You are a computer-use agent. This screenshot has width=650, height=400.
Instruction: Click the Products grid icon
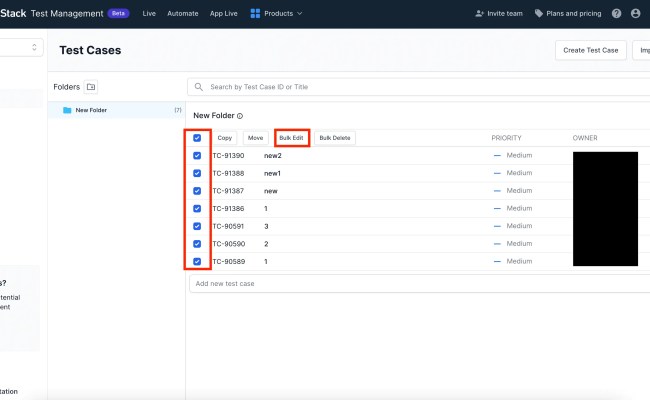(x=255, y=13)
